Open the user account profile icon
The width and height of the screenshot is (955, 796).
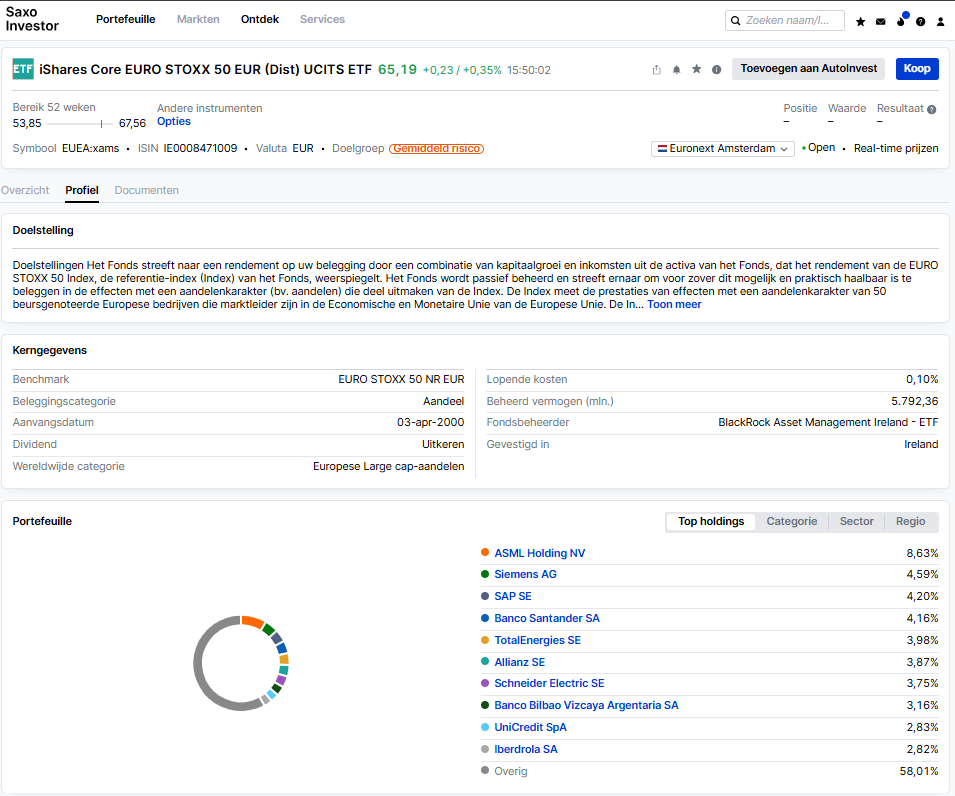pyautogui.click(x=940, y=21)
